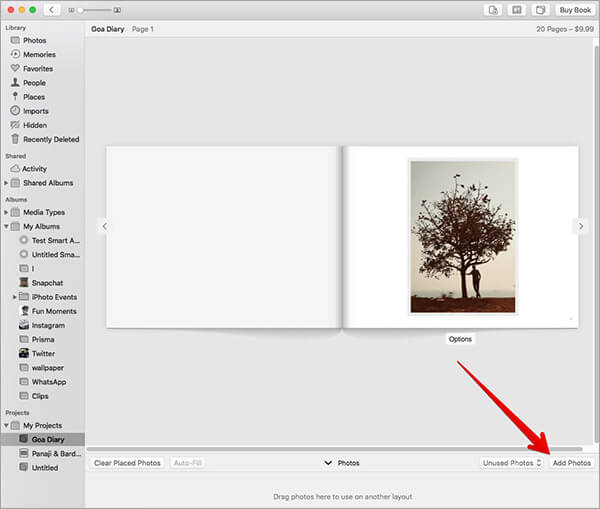Go to the next page spread arrow
Screen dimensions: 600x509
point(581,227)
